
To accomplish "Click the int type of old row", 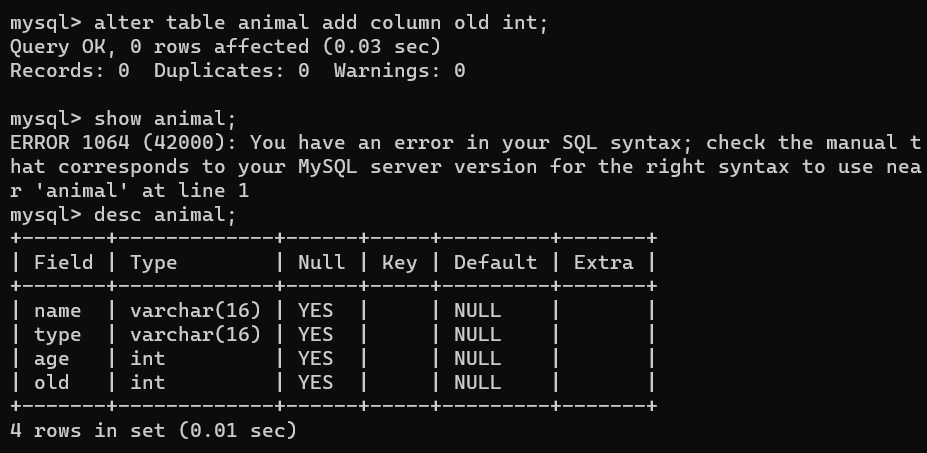I will pos(147,383).
